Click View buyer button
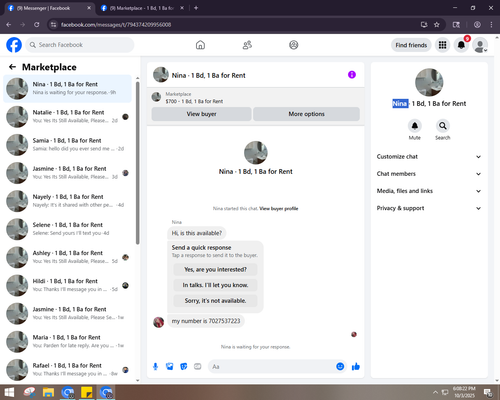500x400 pixels. pyautogui.click(x=201, y=114)
